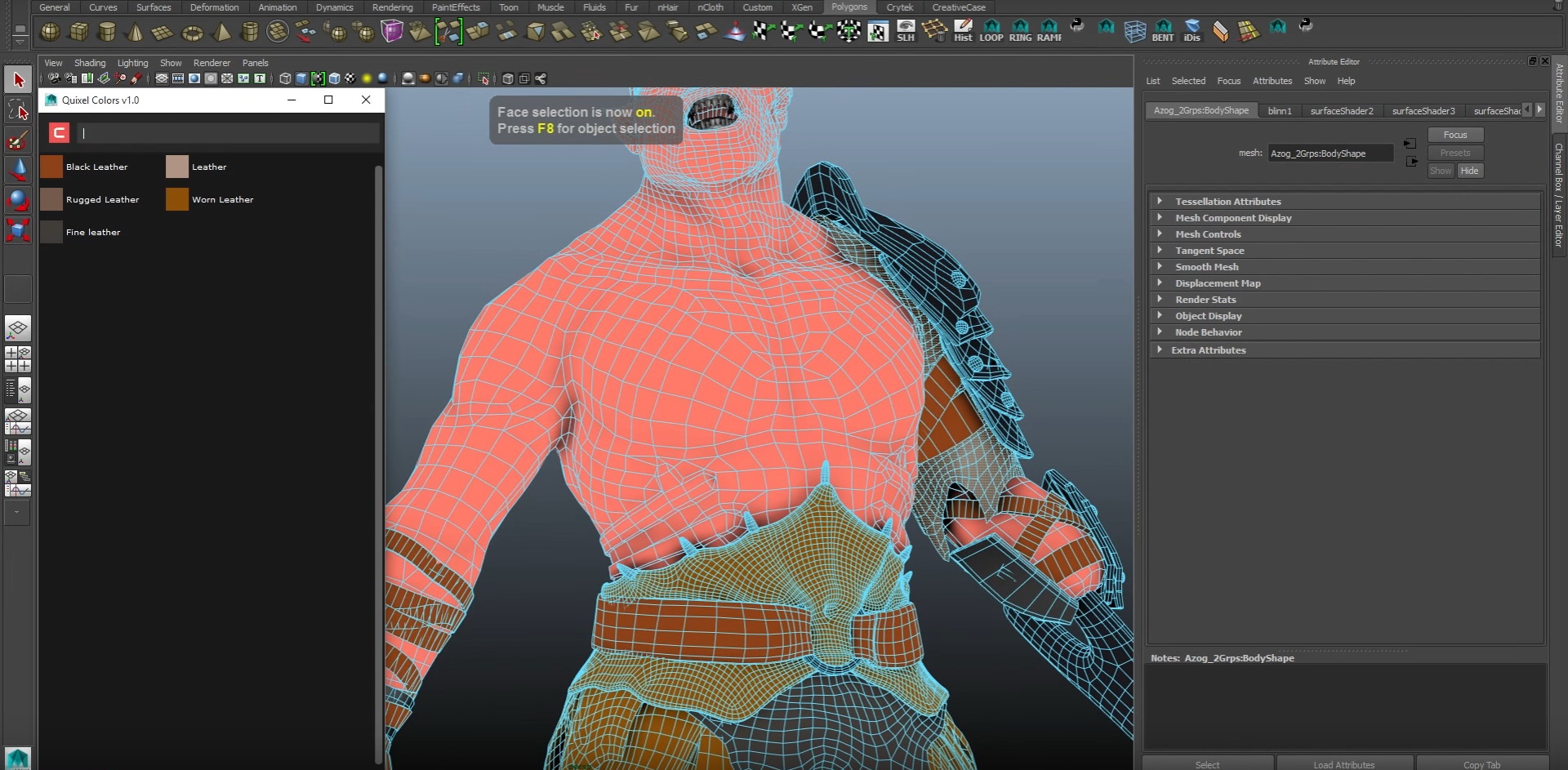Click the mesh name field Azog_2Grps:BodyShape
Screen dimensions: 1568x770
pyautogui.click(x=1330, y=153)
